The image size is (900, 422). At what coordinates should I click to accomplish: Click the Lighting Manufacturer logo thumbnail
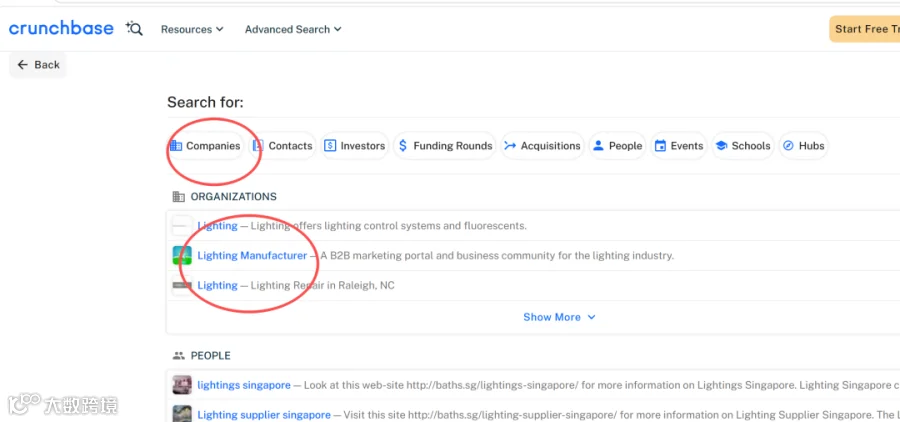point(183,255)
